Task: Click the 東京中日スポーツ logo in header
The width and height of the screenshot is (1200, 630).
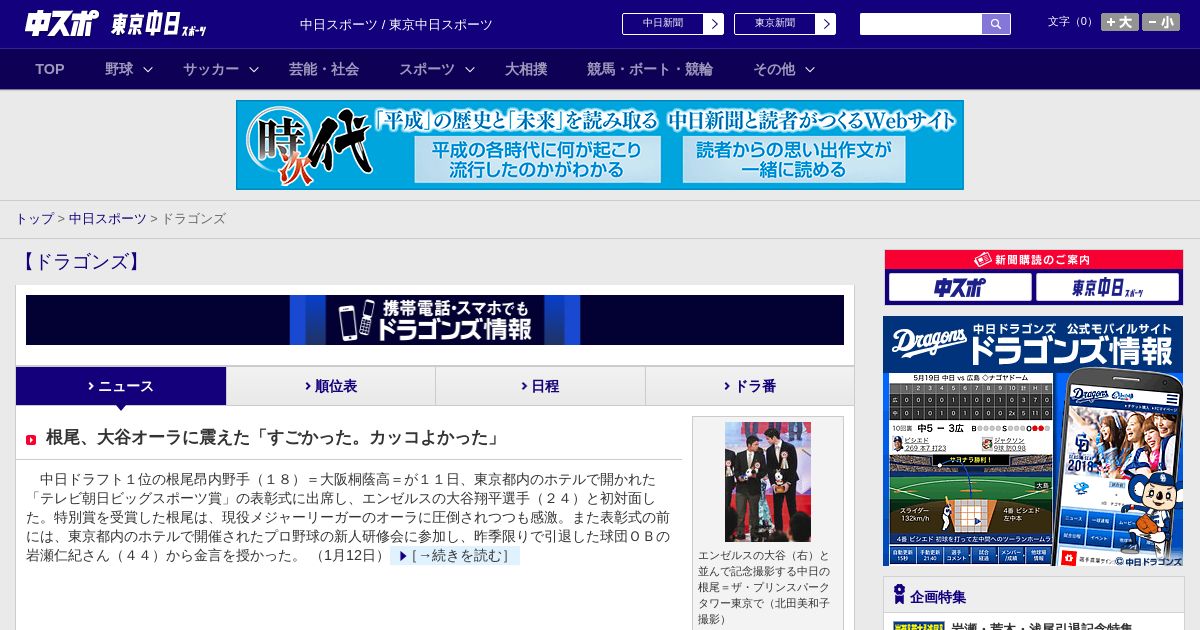Action: click(x=159, y=24)
